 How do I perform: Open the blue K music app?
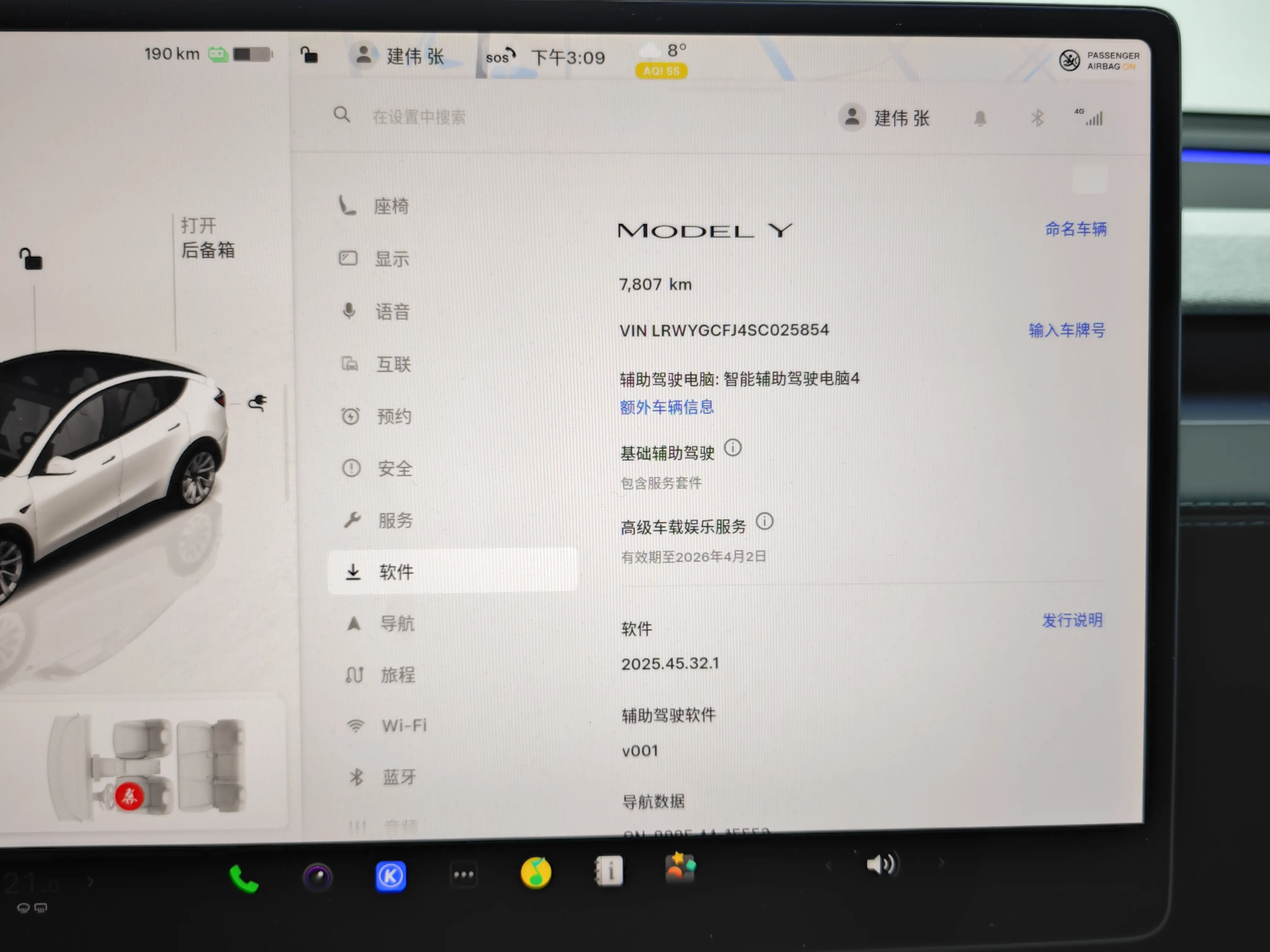click(x=390, y=876)
